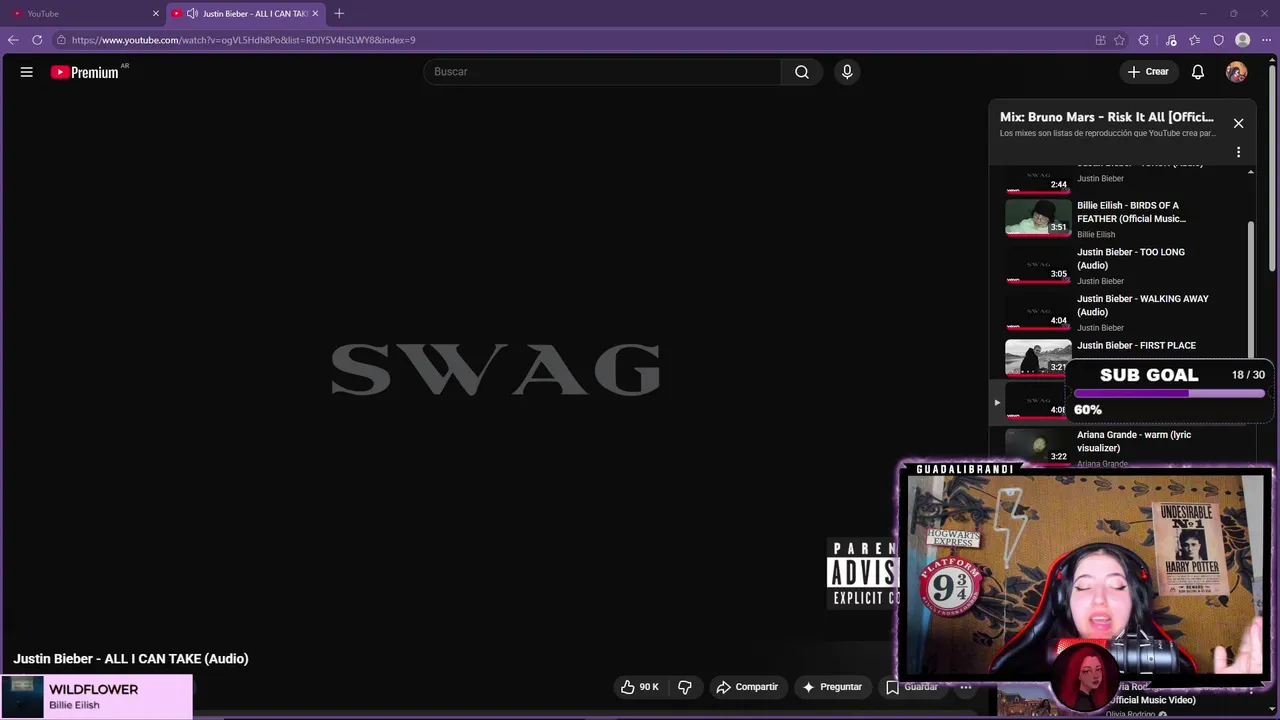Open the browser shield security icon
Image resolution: width=1280 pixels, height=720 pixels.
click(1219, 40)
